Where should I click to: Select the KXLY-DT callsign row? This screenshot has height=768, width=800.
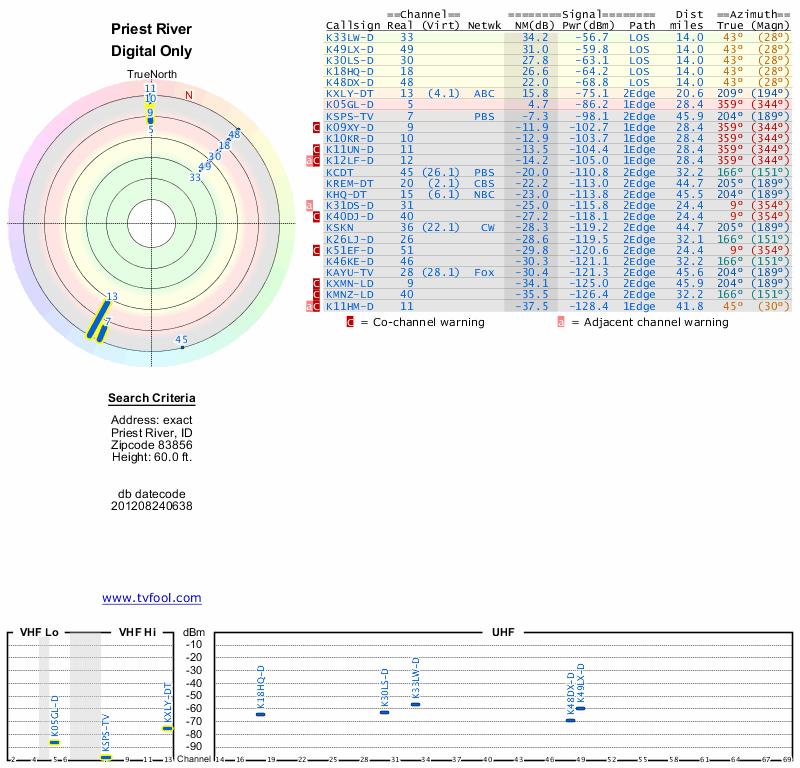coord(350,93)
